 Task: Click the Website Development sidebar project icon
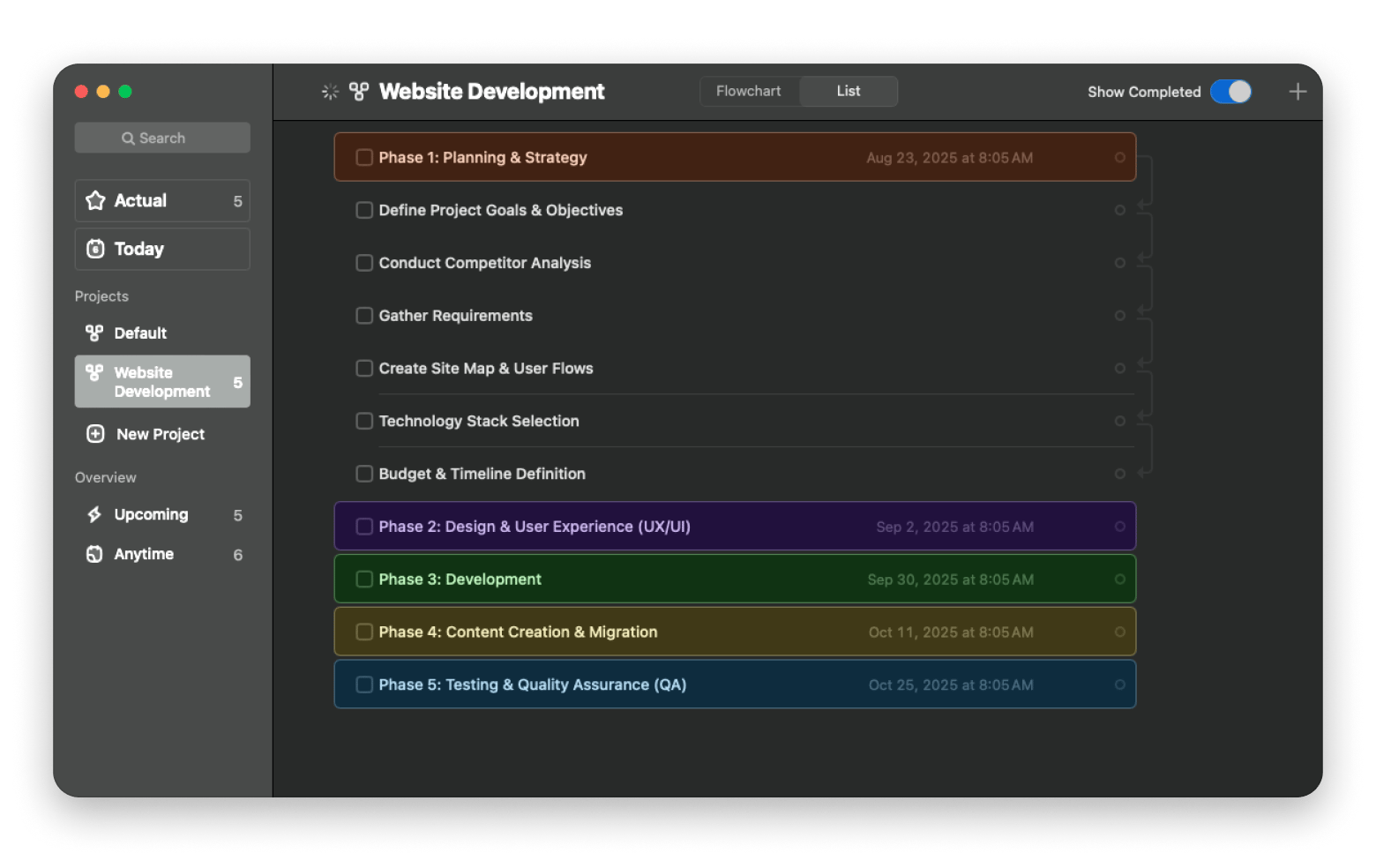94,372
